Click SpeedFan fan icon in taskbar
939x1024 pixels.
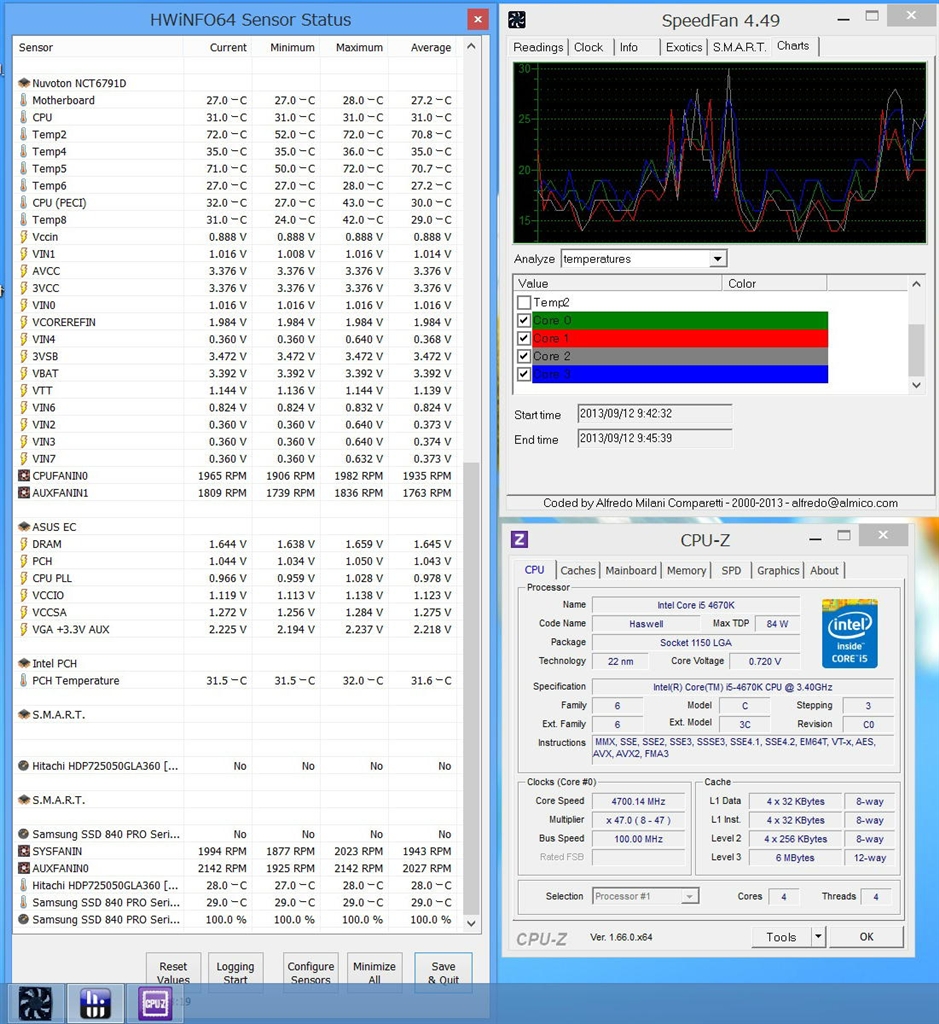click(35, 1003)
